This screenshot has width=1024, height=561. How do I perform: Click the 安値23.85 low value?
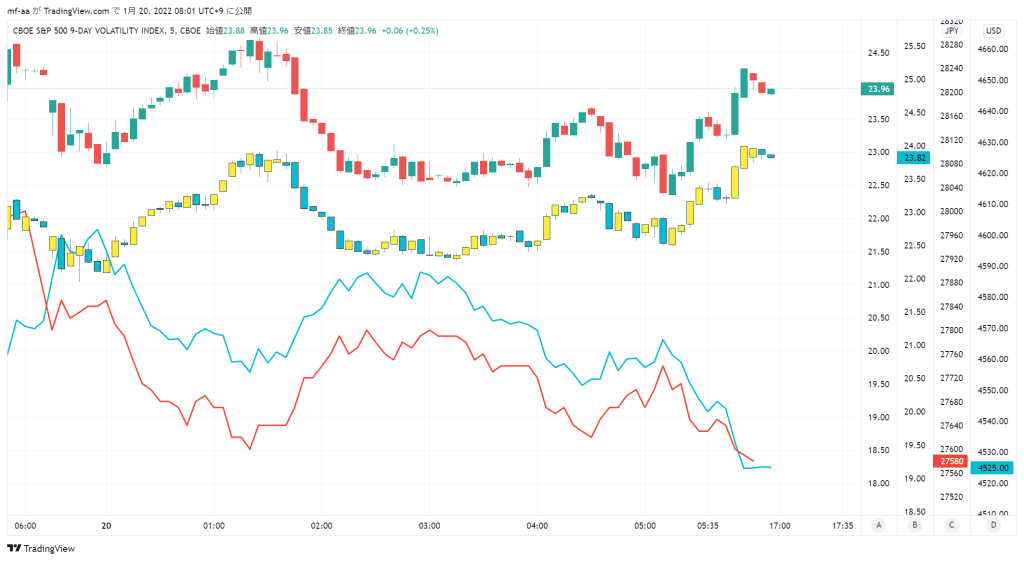click(x=313, y=31)
